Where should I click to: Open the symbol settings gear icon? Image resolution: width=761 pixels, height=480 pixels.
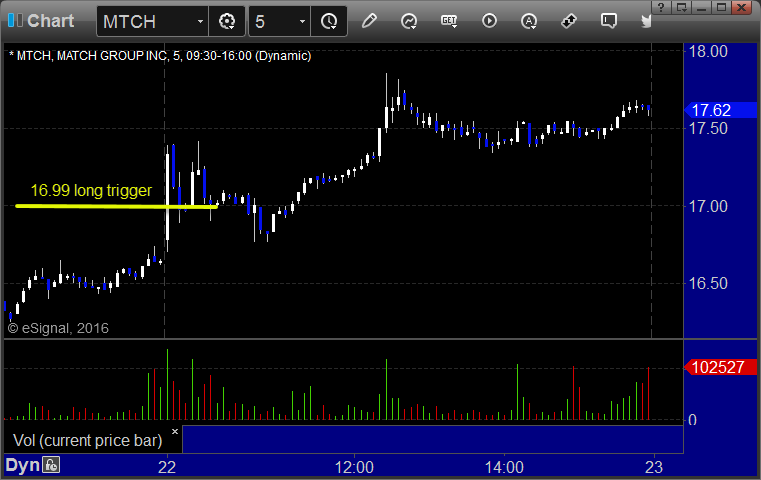[x=227, y=21]
